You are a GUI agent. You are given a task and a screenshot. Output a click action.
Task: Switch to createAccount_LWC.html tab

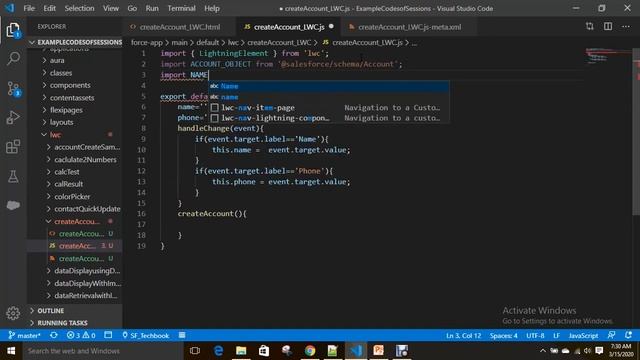(180, 27)
